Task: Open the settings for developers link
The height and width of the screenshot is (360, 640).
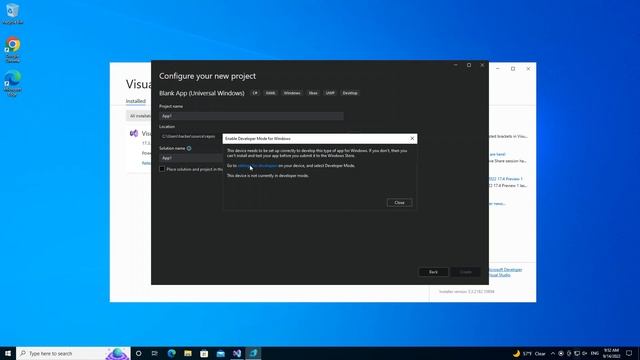Action: (257, 166)
